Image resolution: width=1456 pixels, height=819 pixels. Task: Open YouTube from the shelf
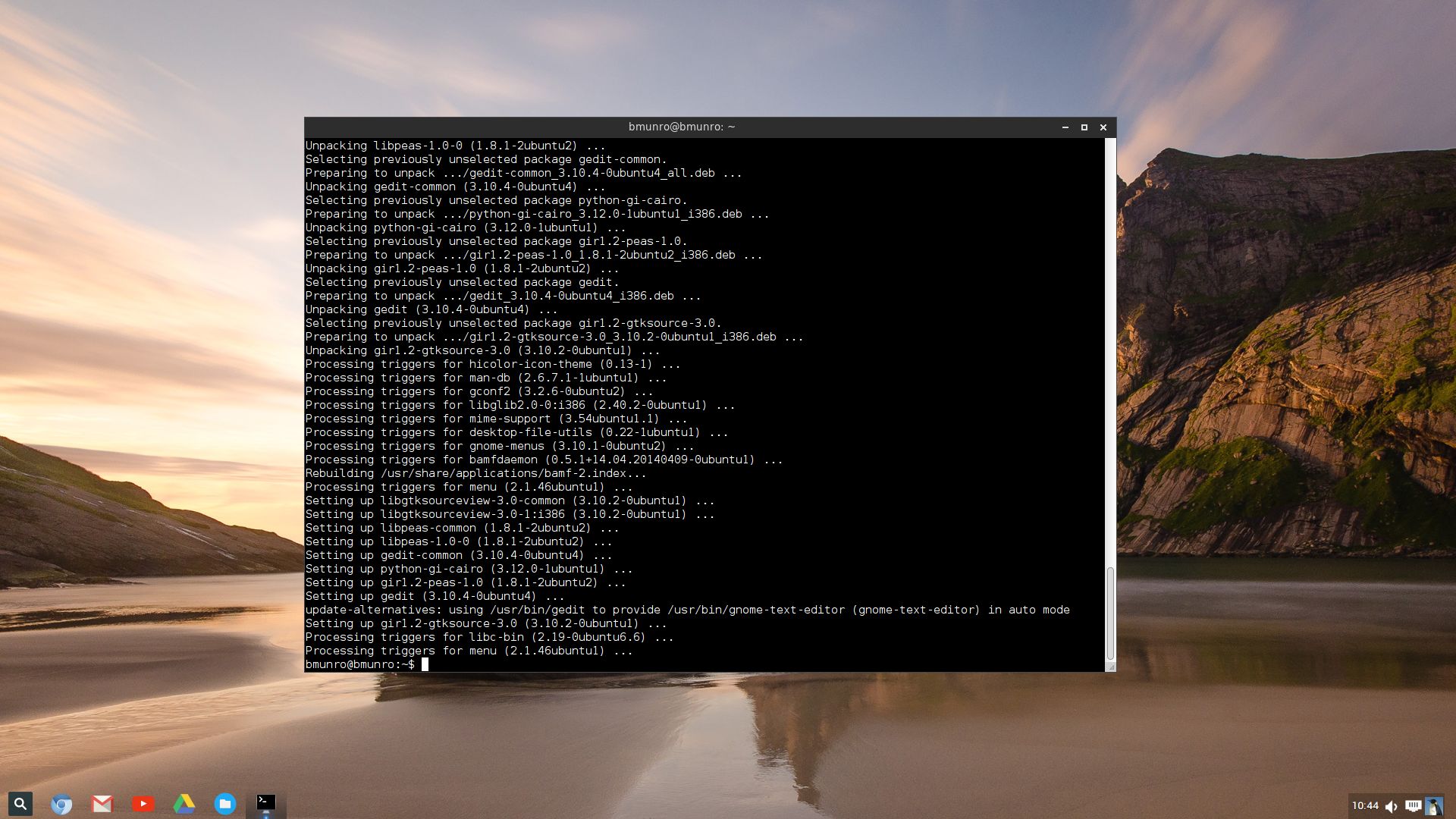(x=143, y=804)
